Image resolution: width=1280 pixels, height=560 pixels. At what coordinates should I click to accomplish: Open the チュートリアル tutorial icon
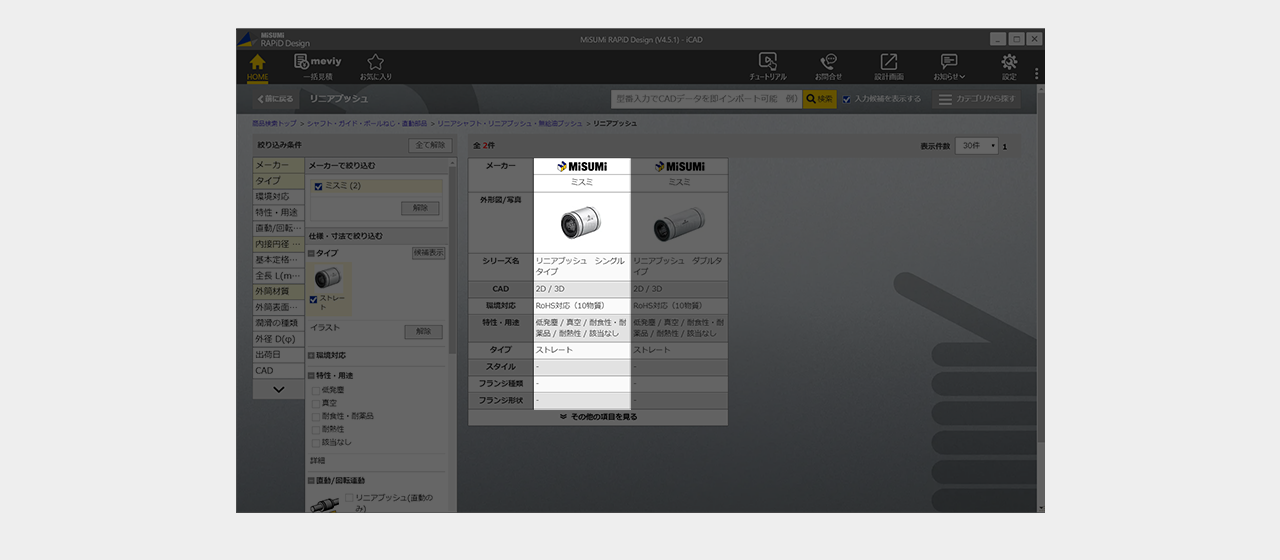pos(767,66)
